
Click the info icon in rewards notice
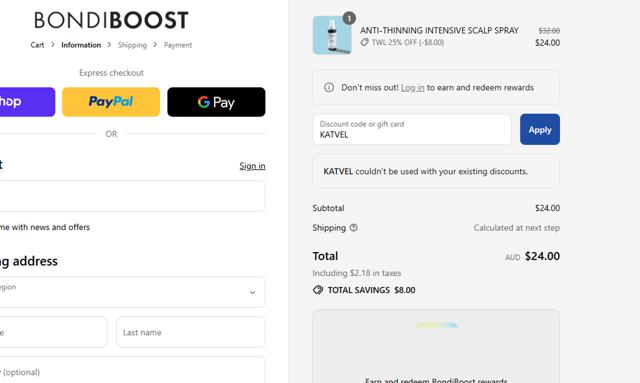[x=329, y=87]
